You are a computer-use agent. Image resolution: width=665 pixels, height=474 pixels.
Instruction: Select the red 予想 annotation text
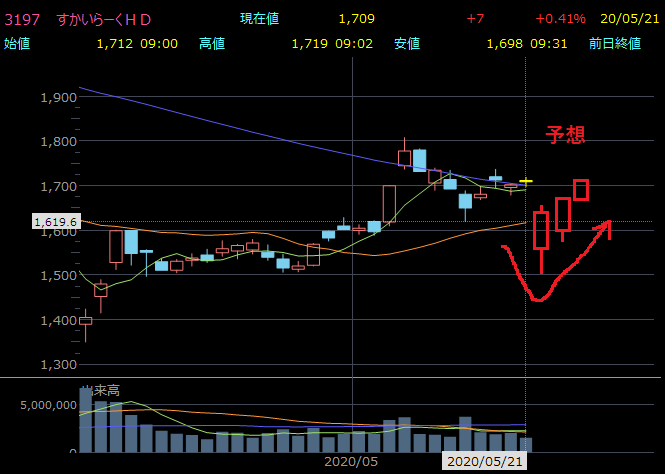tap(565, 135)
